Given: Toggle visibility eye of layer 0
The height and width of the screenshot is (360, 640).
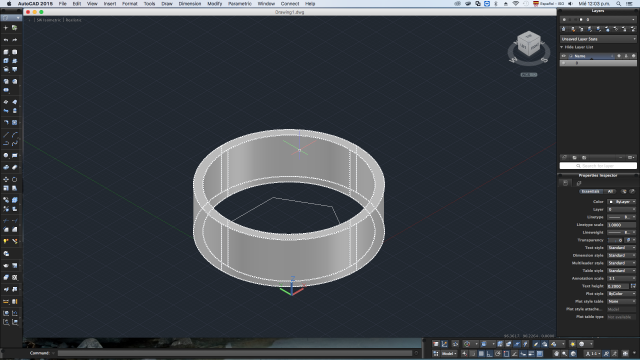Looking at the screenshot, I should click(x=564, y=63).
